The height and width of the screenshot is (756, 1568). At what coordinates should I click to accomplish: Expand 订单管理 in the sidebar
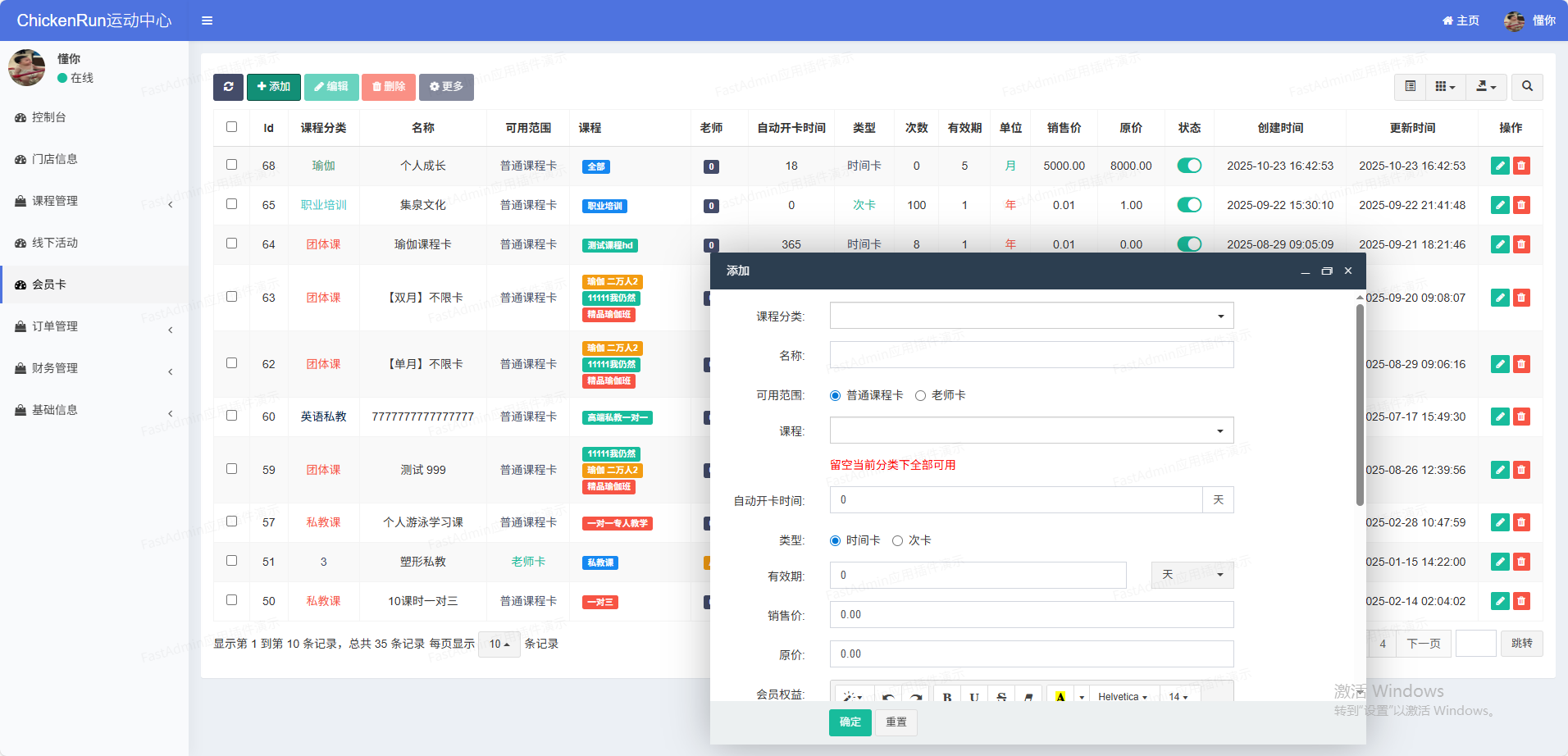pos(55,326)
